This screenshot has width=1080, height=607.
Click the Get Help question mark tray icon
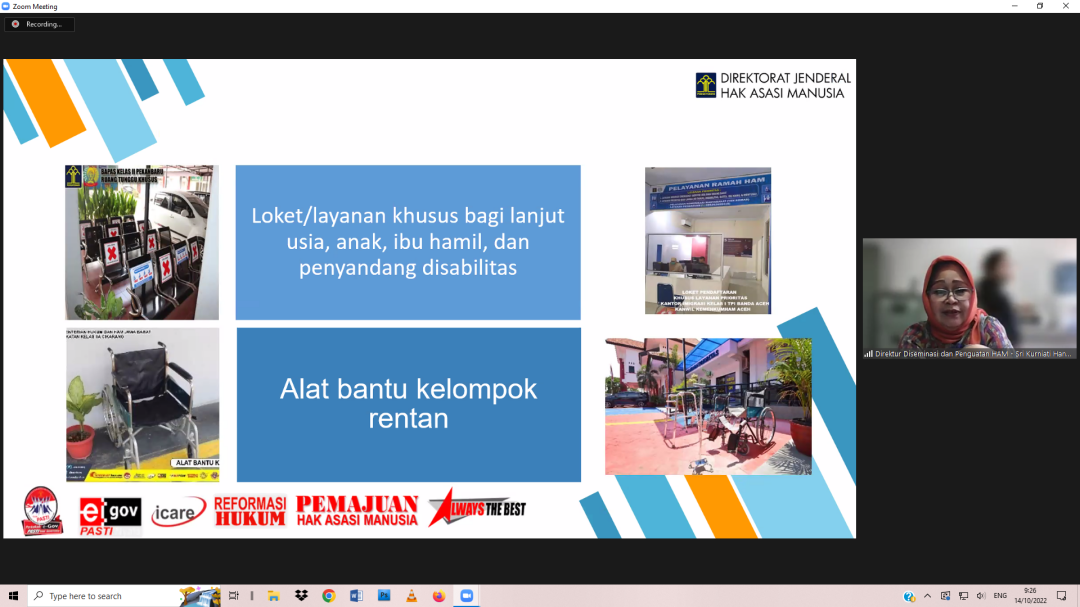click(x=909, y=596)
